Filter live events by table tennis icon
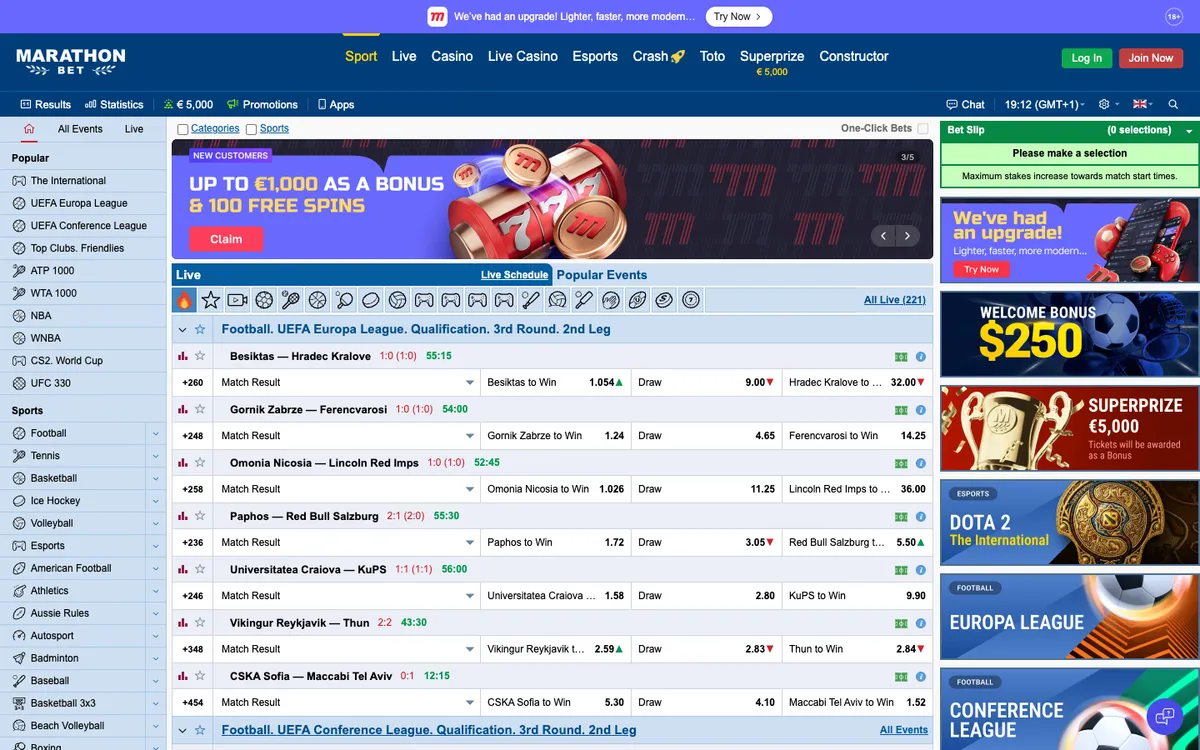Viewport: 1200px width, 750px height. [344, 300]
